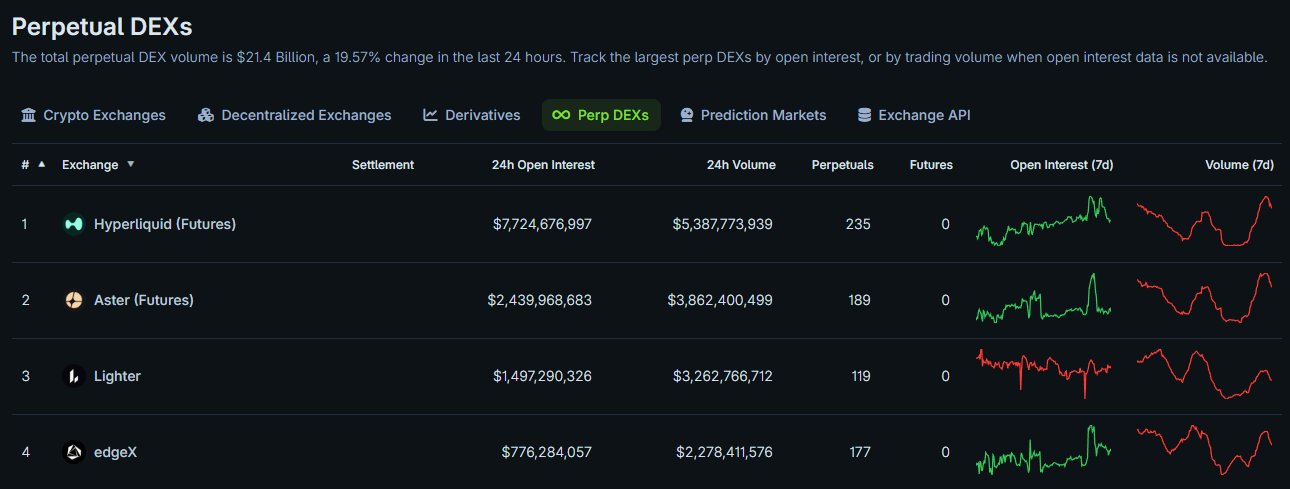Click the Hyperliquid exchange logo icon
Viewport: 1290px width, 489px height.
point(73,225)
